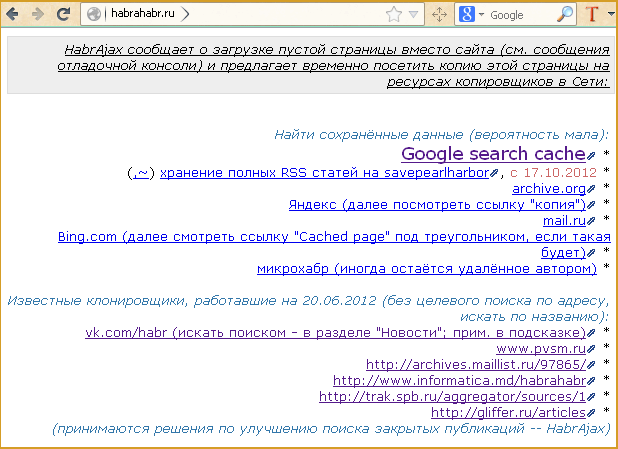Open the savepearlharbor full RSS link

click(324, 173)
